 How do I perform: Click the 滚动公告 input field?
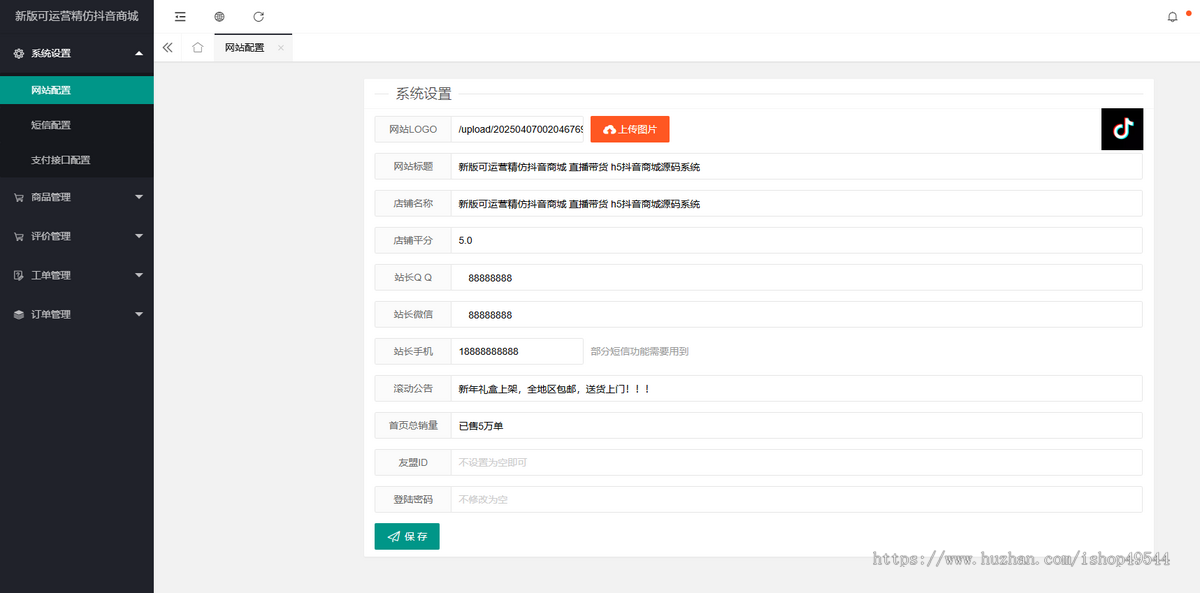tap(796, 388)
